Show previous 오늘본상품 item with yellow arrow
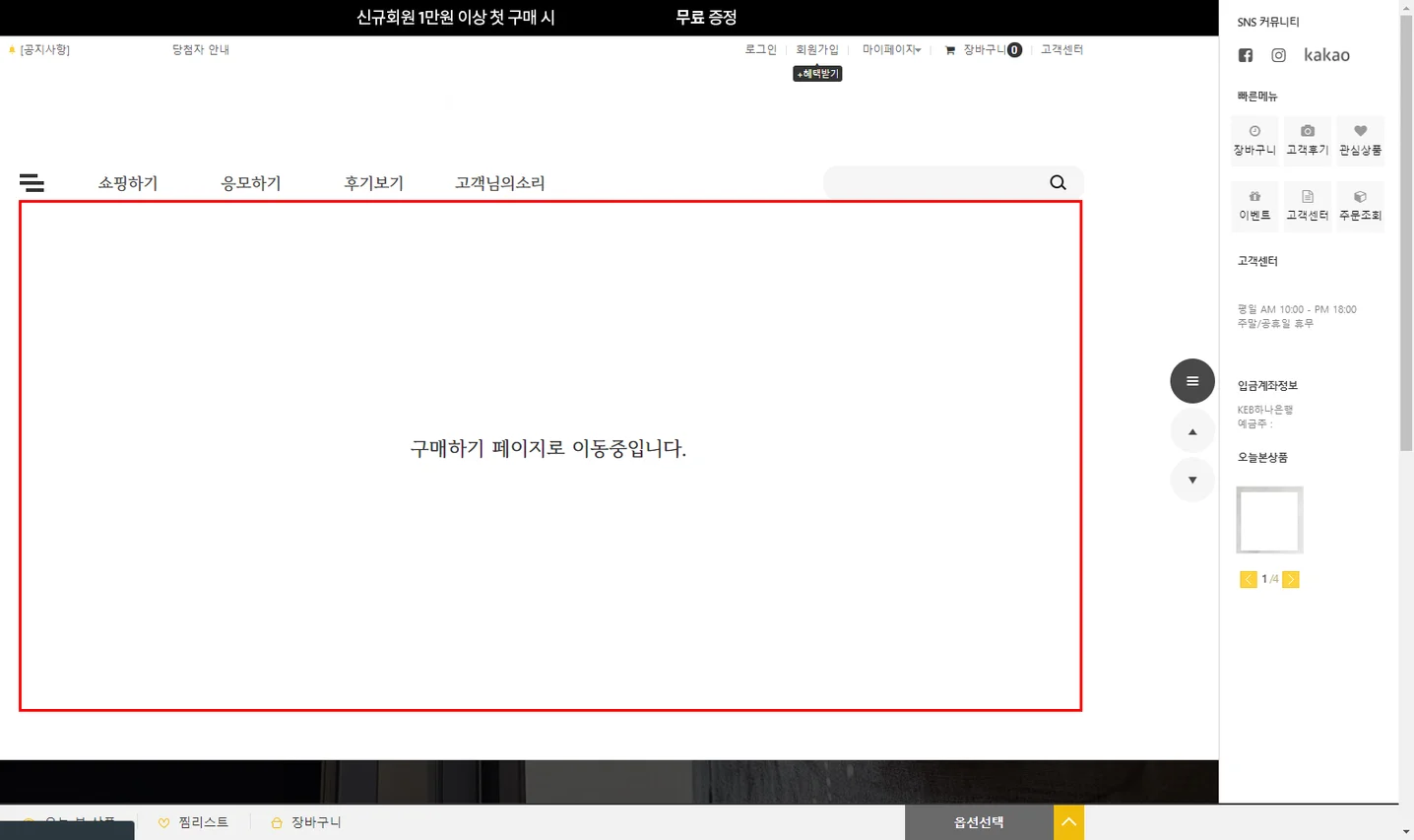 tap(1248, 579)
